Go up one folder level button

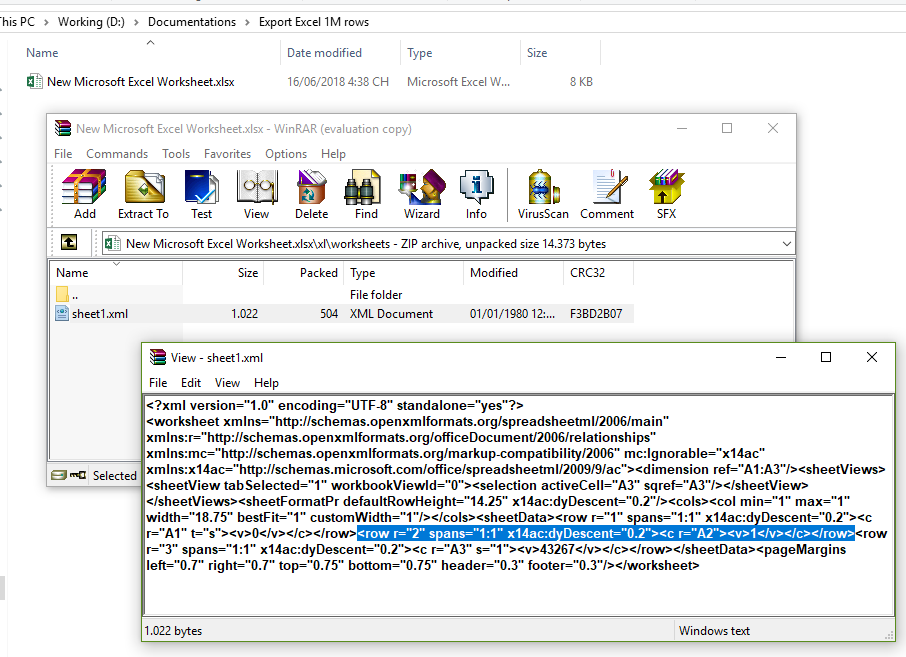69,243
